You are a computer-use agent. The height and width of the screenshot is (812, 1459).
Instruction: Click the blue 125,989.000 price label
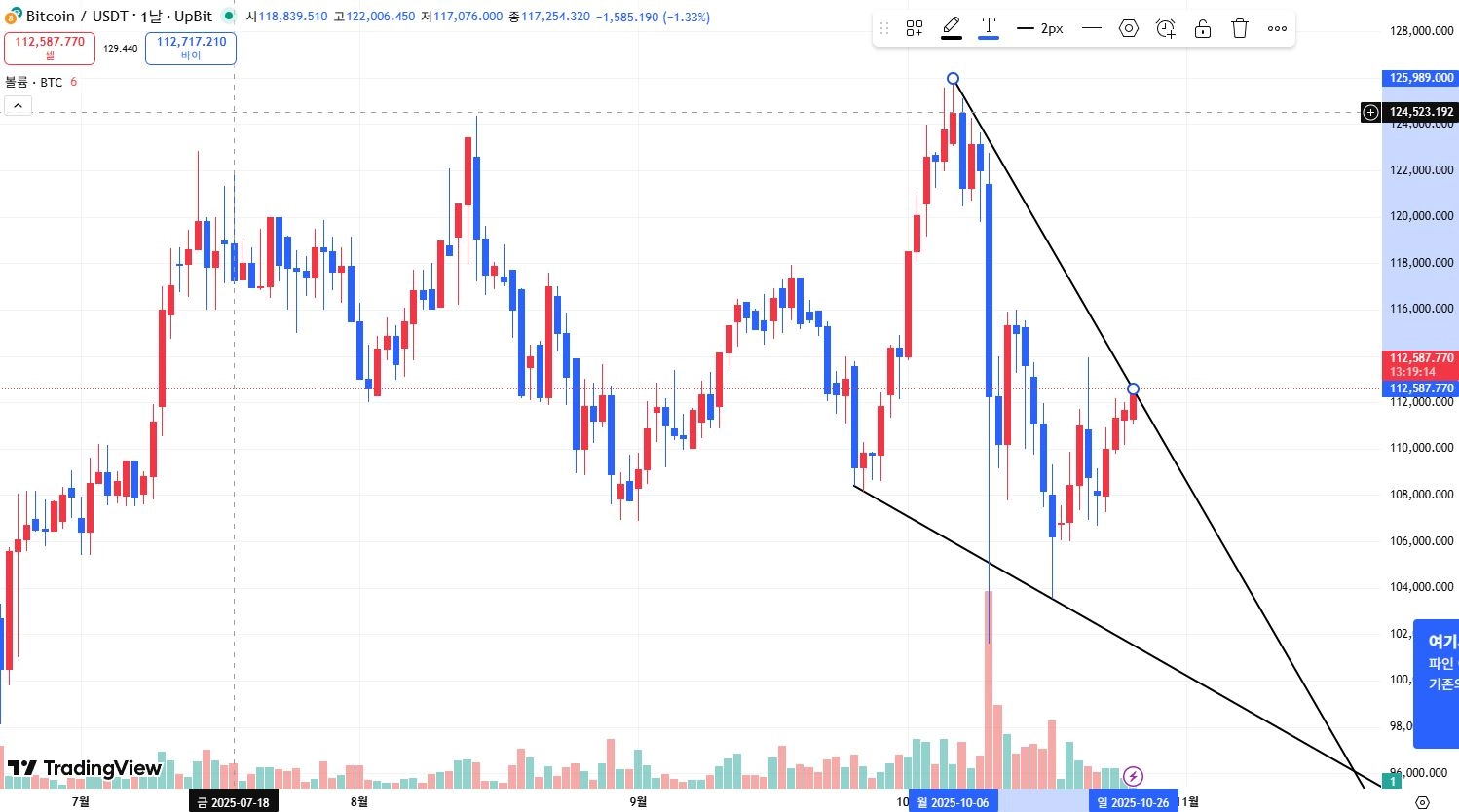pyautogui.click(x=1420, y=78)
